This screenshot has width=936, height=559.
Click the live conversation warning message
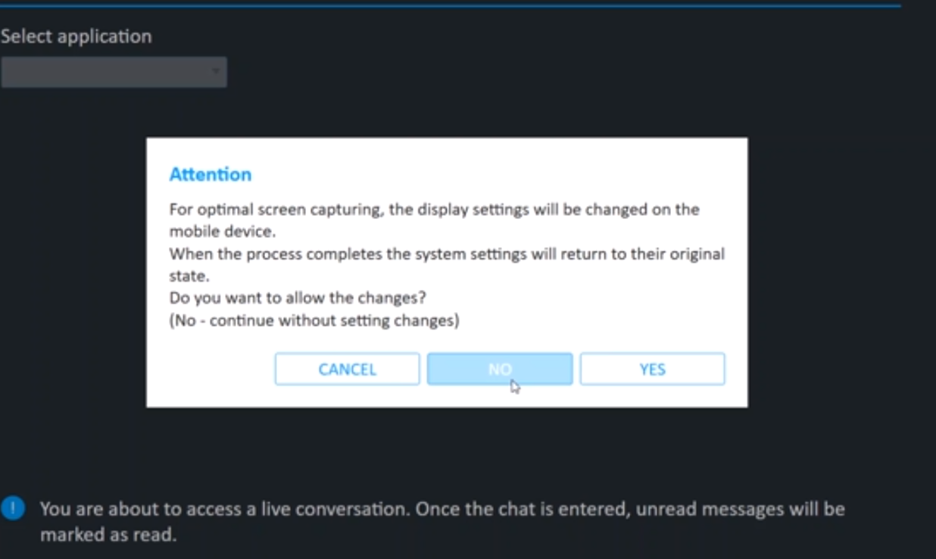tap(442, 521)
